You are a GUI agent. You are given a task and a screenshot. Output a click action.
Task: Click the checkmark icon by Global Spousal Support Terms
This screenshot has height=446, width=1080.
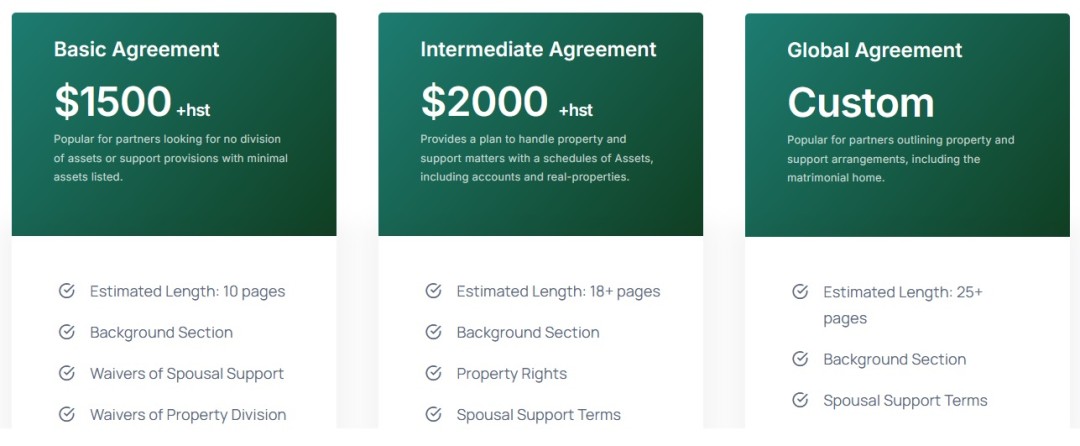[x=800, y=400]
